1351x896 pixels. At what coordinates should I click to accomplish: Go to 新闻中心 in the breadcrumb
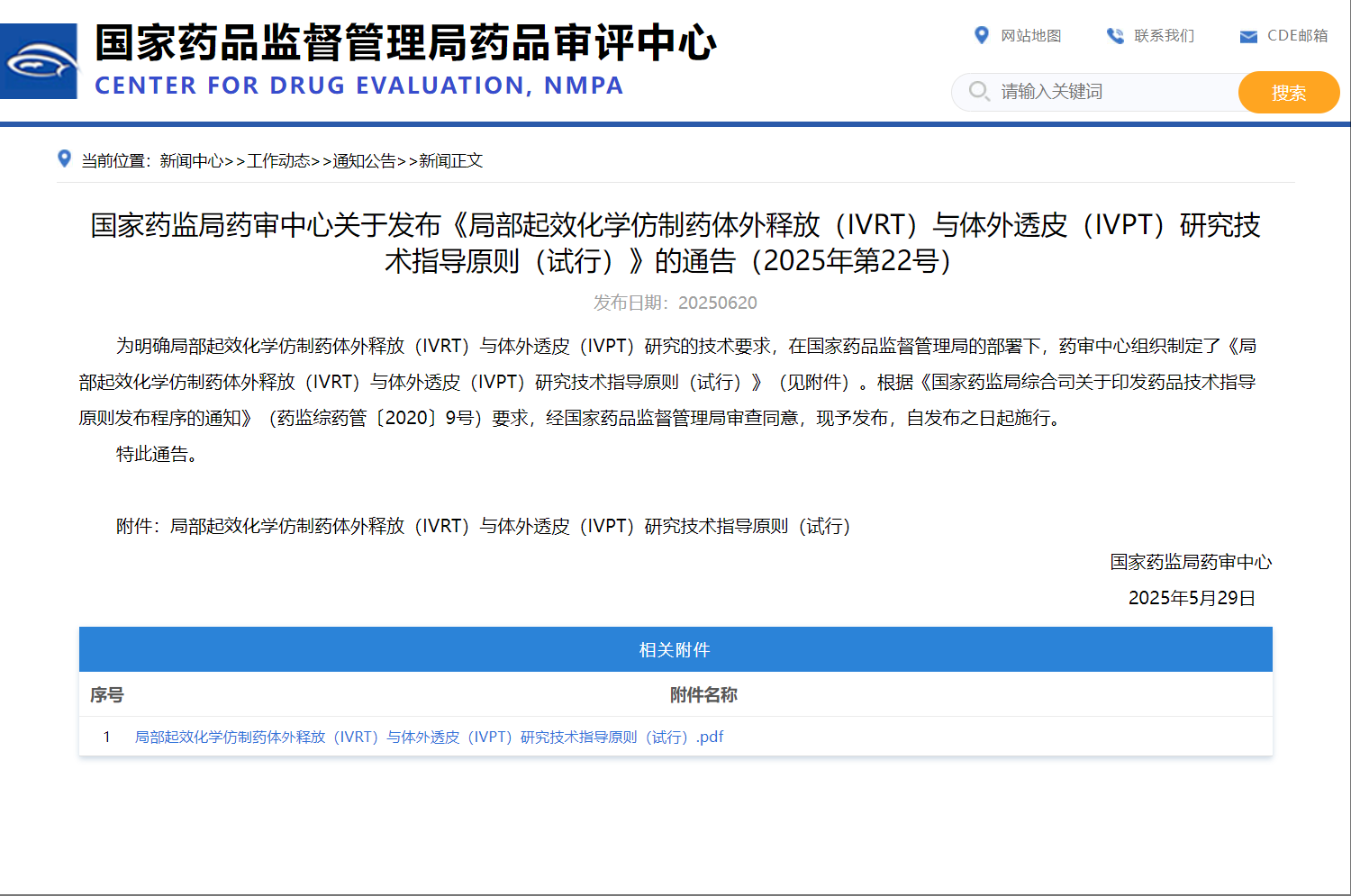tap(192, 160)
